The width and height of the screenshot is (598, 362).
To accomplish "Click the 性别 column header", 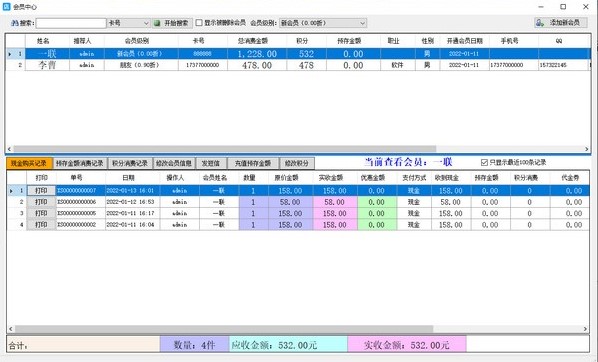I will tap(428, 41).
